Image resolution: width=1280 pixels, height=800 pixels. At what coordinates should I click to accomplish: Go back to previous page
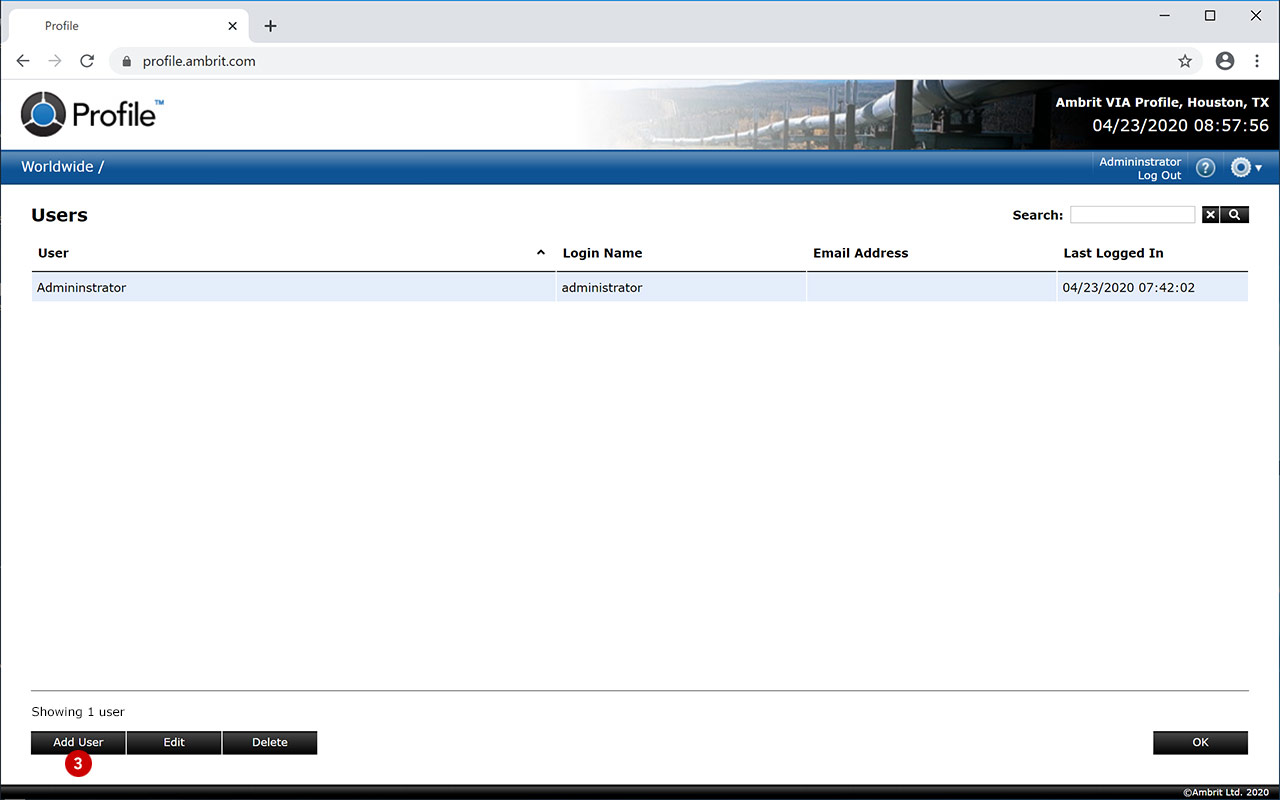click(x=23, y=61)
